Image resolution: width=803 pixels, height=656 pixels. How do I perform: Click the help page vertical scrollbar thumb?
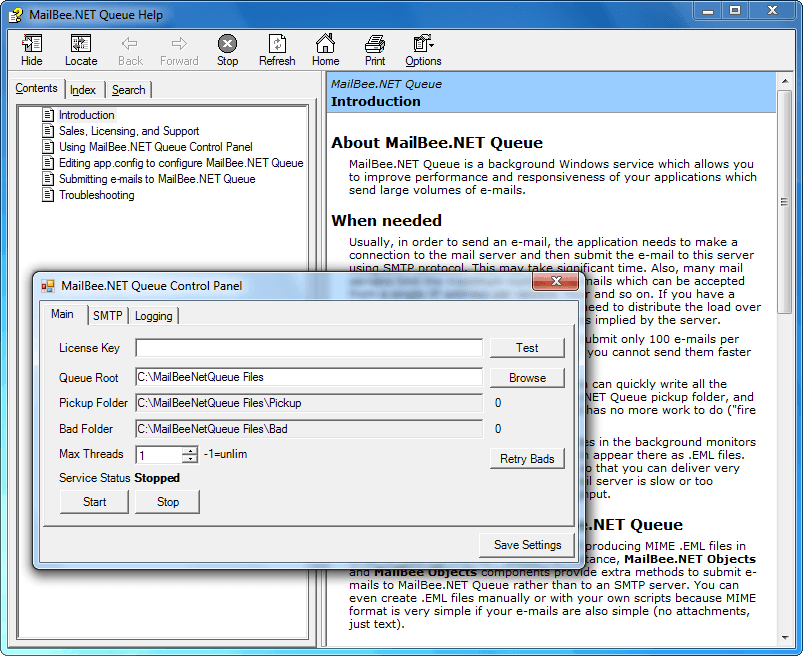click(x=784, y=202)
